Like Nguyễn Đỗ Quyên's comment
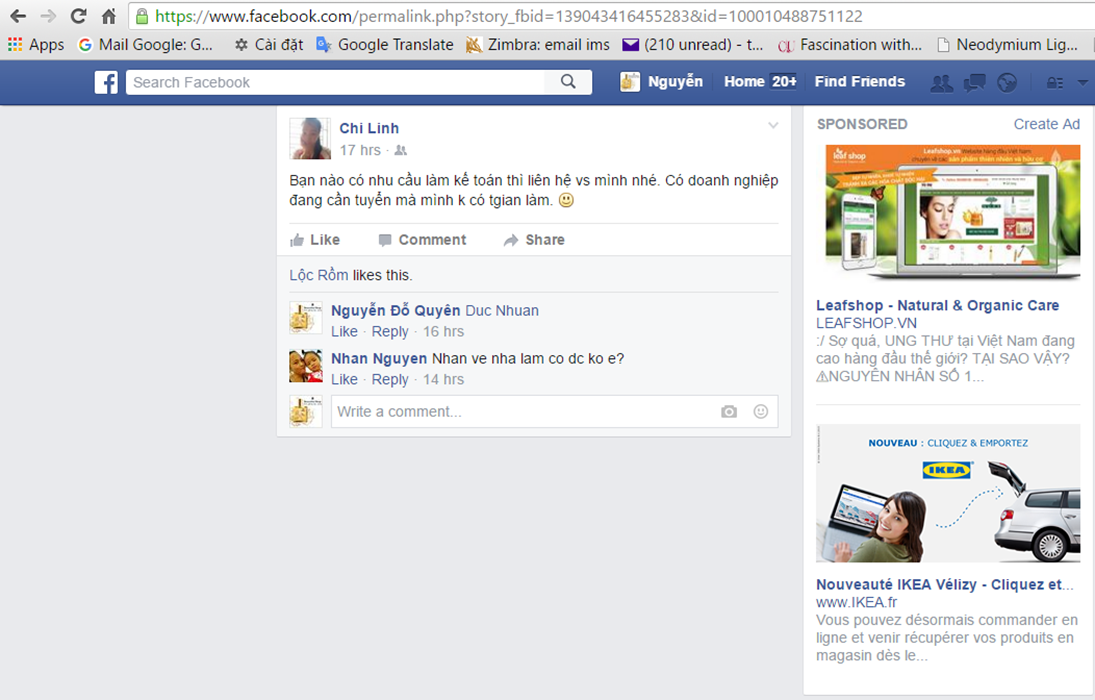 pos(344,331)
